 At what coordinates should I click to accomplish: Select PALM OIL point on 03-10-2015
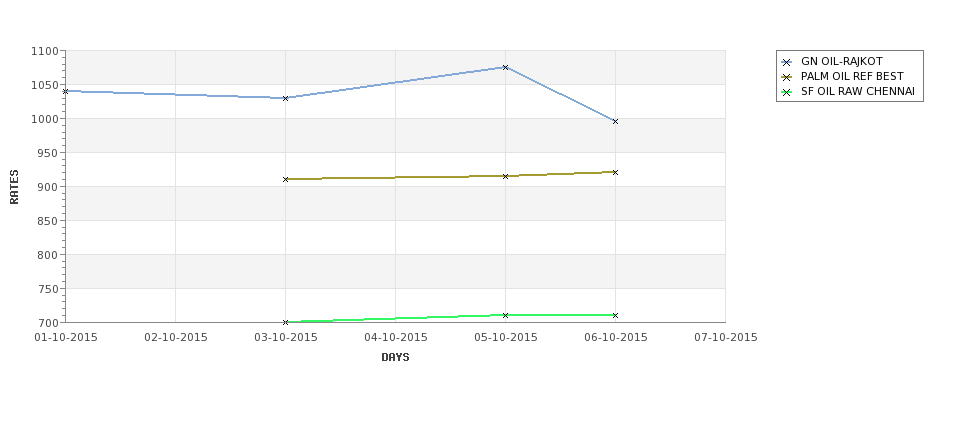click(286, 179)
